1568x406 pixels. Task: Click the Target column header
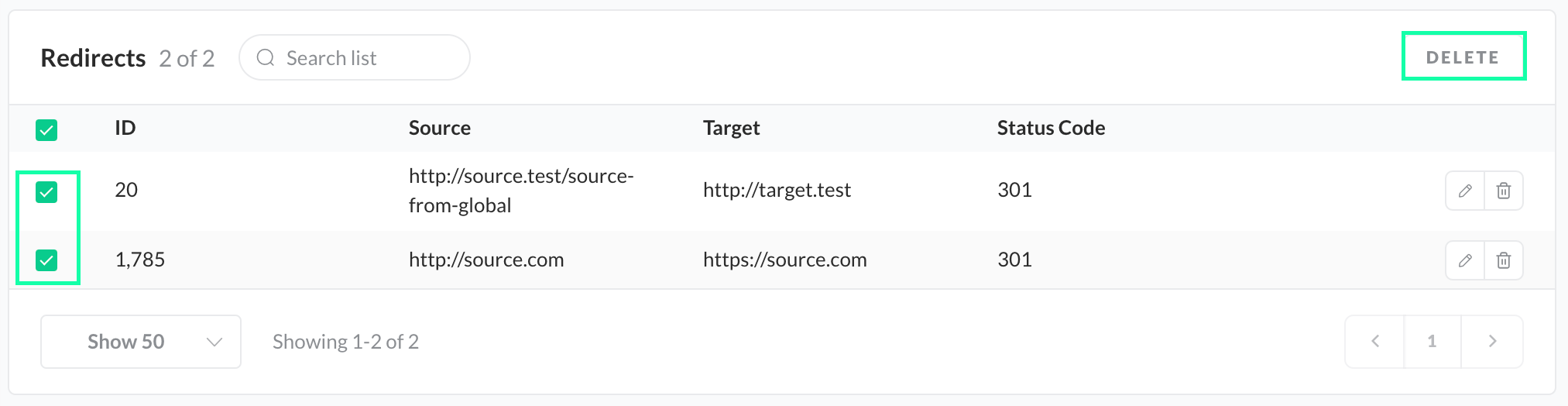(x=731, y=128)
